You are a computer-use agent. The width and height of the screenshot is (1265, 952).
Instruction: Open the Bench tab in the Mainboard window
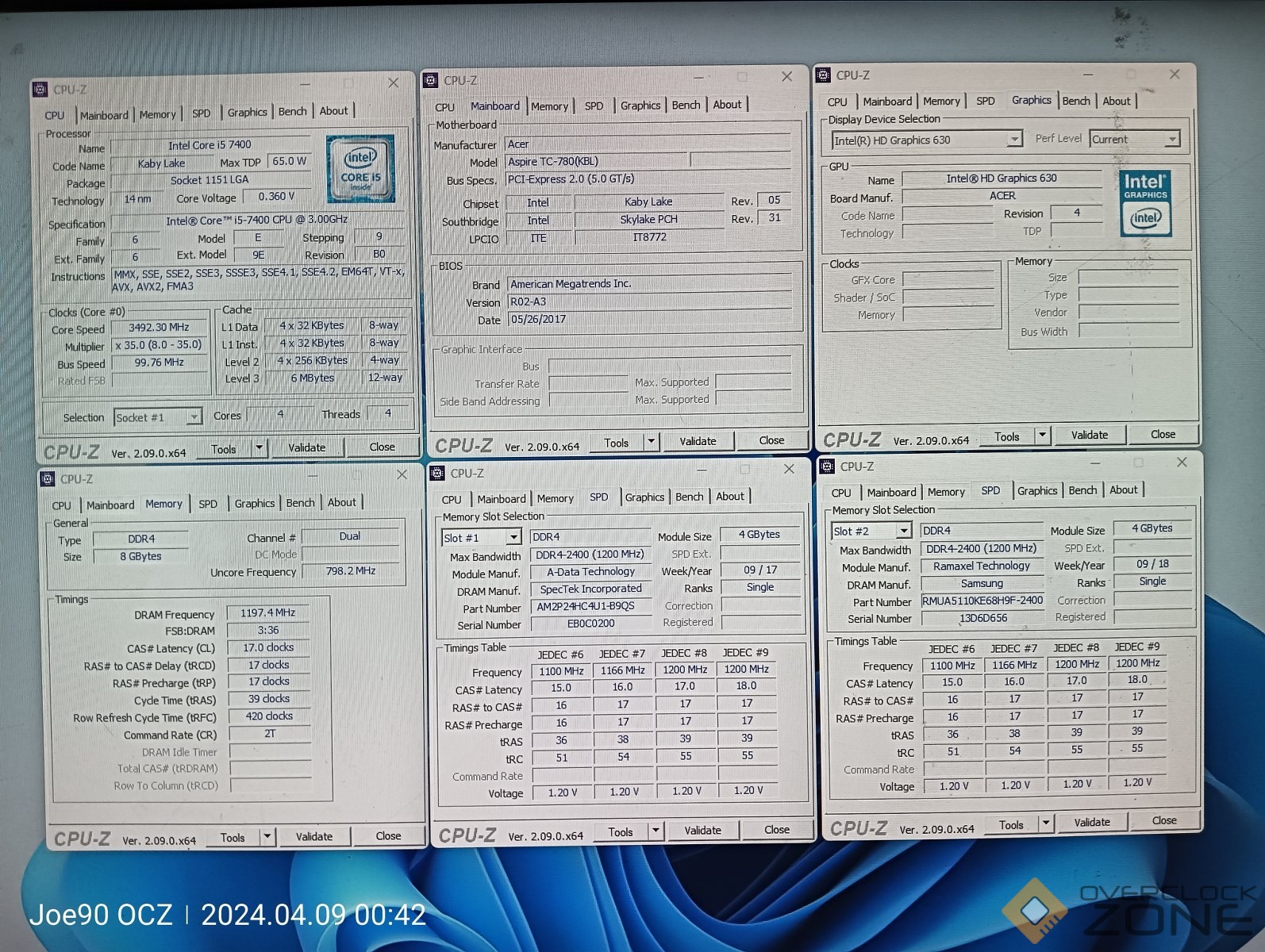(686, 105)
